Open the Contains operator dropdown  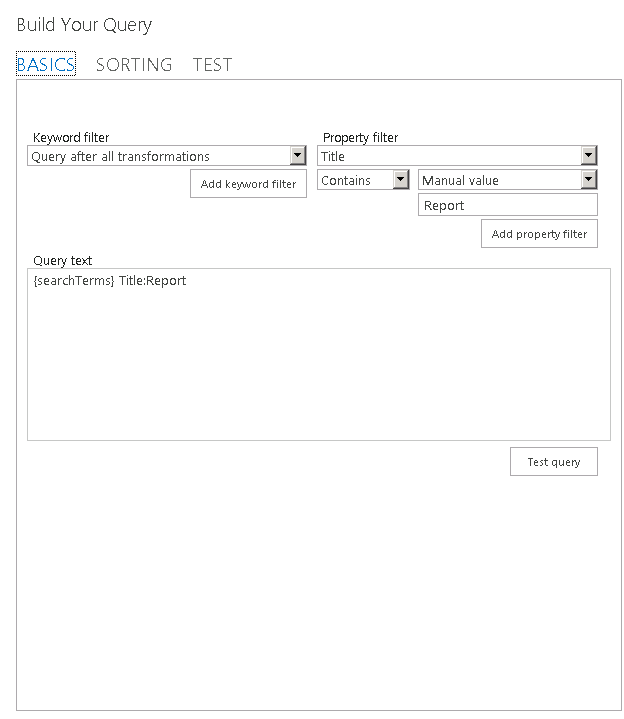pyautogui.click(x=363, y=180)
